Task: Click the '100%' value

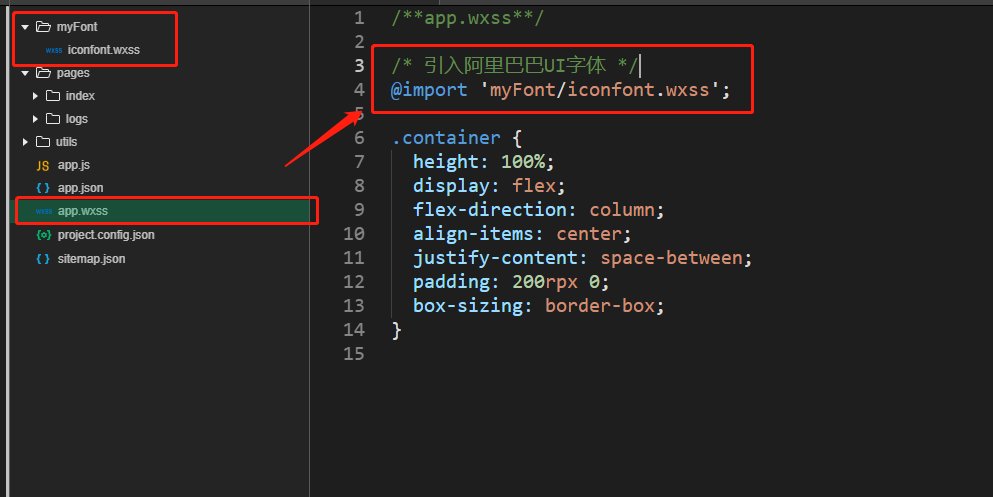Action: pyautogui.click(x=522, y=162)
